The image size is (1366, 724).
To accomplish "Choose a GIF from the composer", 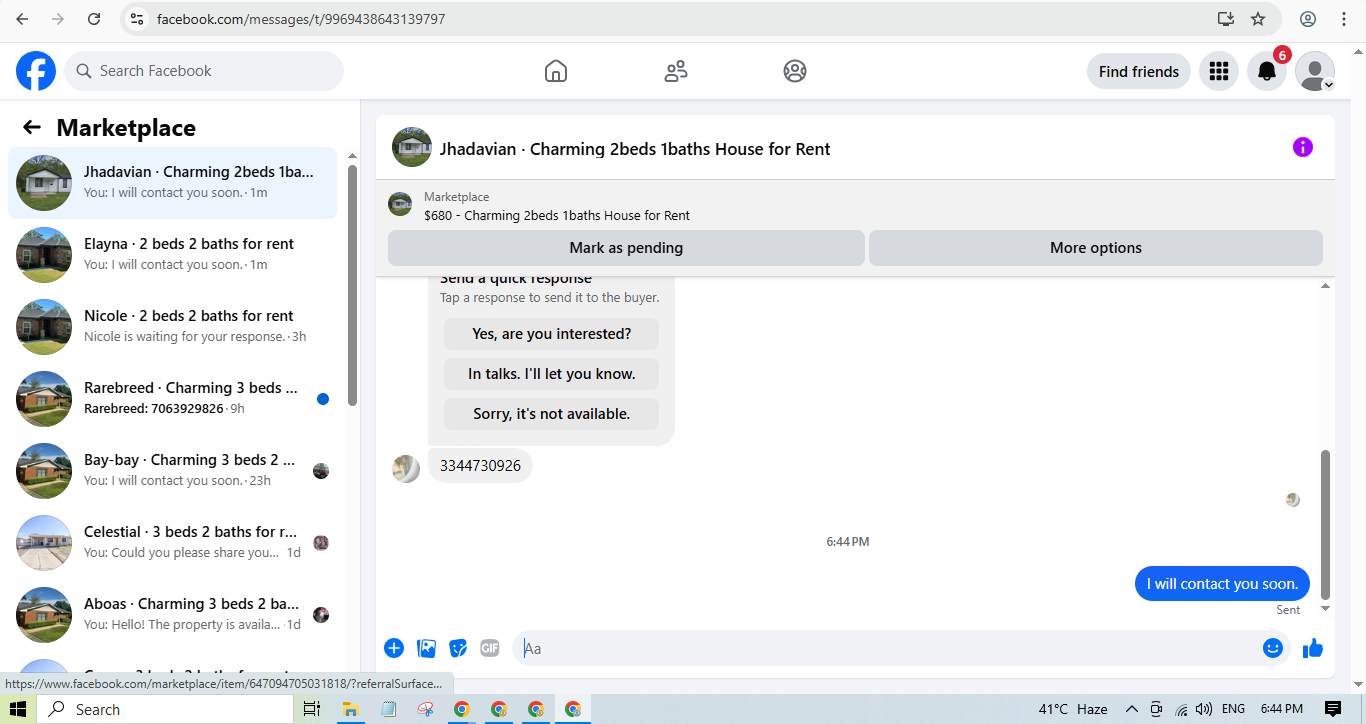I will [x=489, y=648].
